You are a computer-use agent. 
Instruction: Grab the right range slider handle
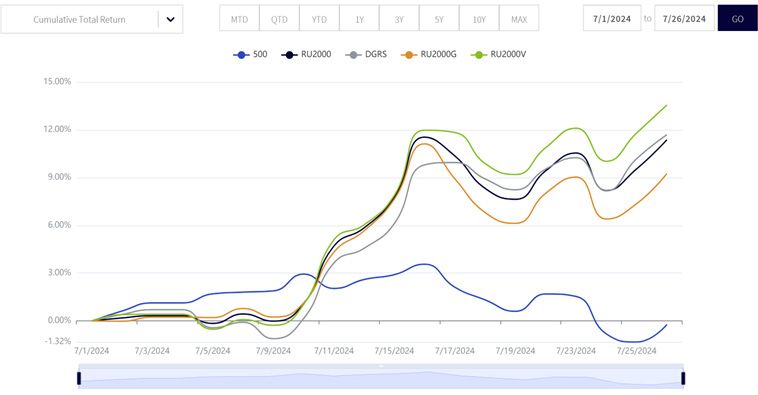click(683, 378)
